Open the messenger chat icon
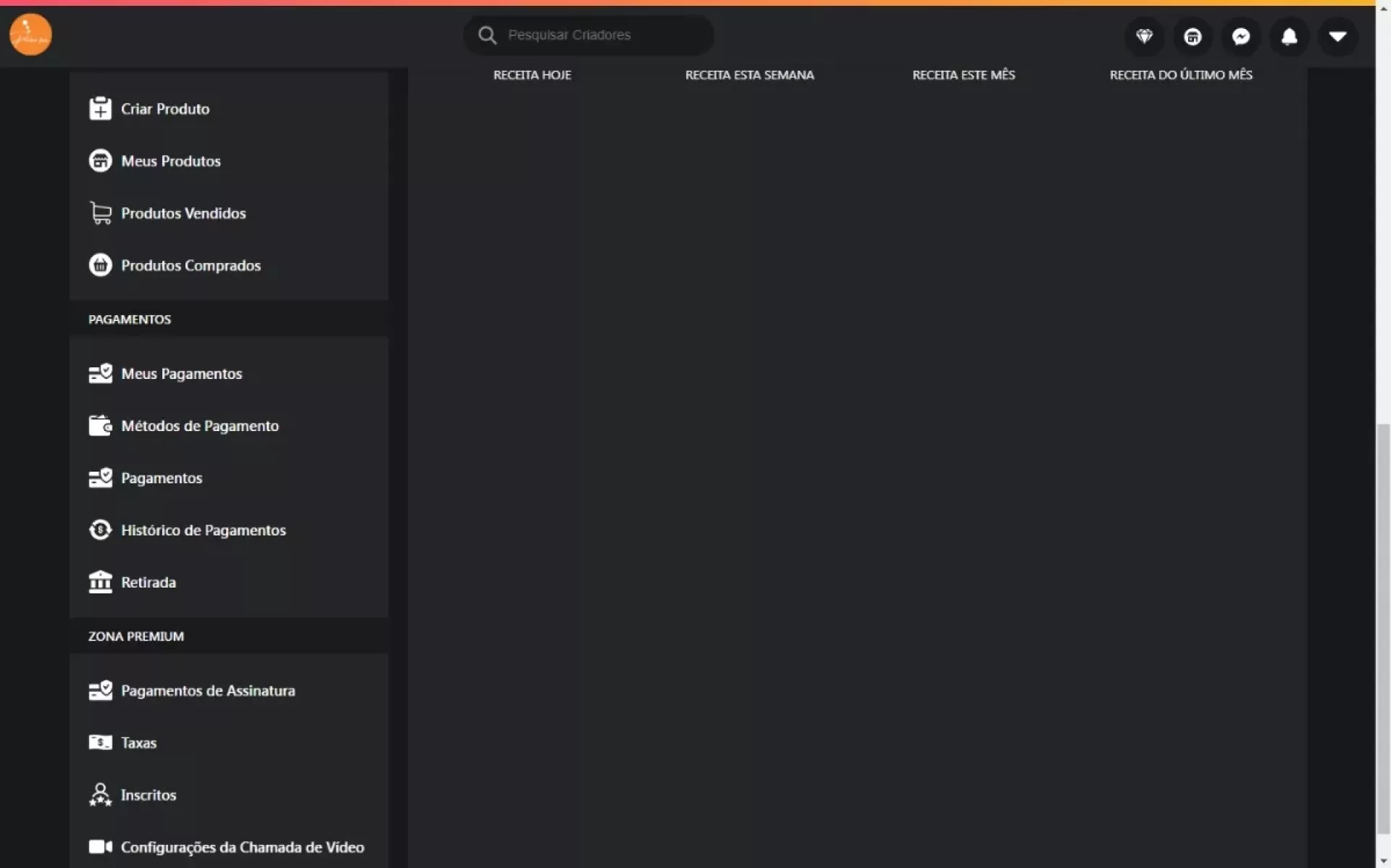This screenshot has height=868, width=1391. (x=1241, y=36)
